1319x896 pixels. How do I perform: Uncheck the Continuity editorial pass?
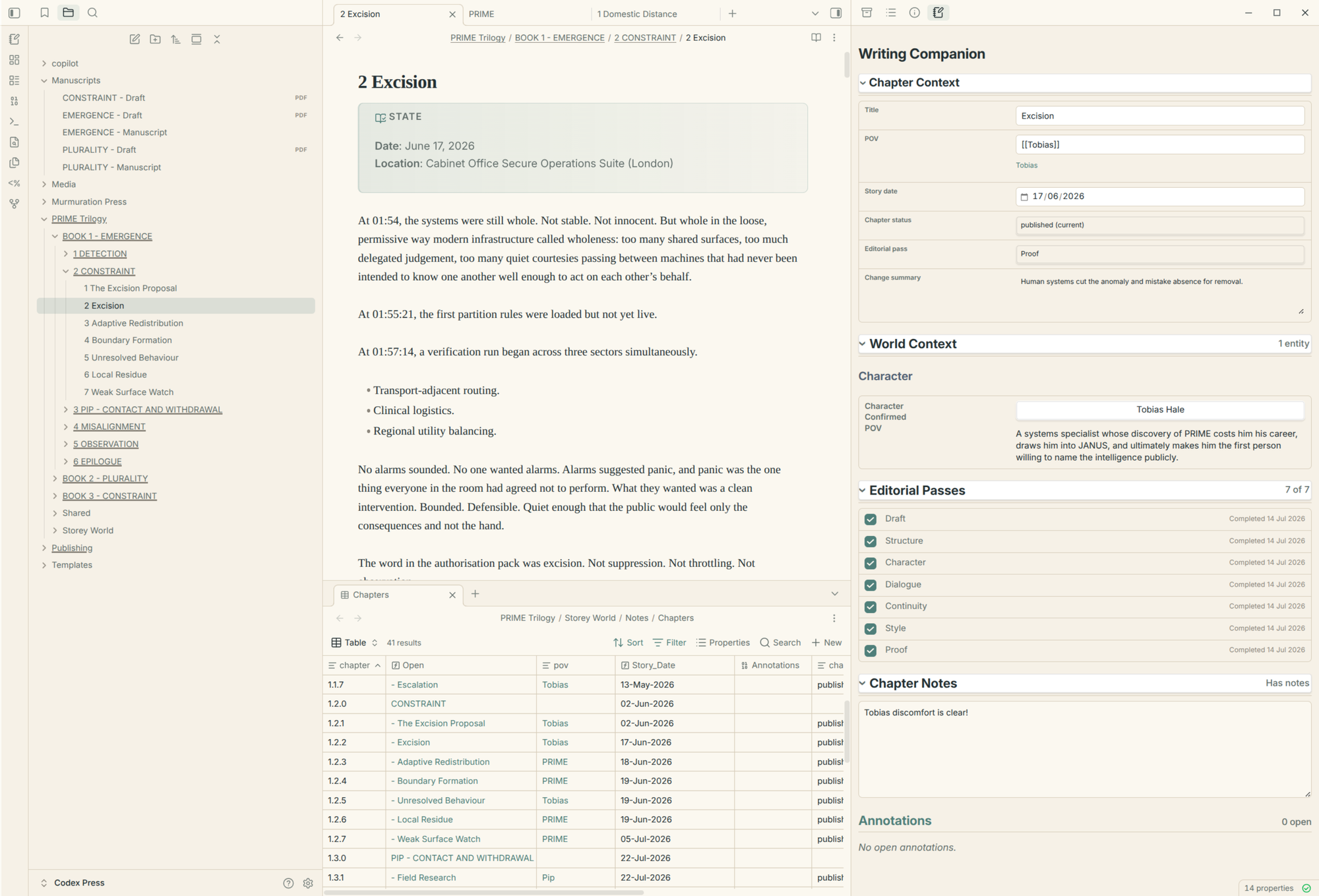pos(870,607)
